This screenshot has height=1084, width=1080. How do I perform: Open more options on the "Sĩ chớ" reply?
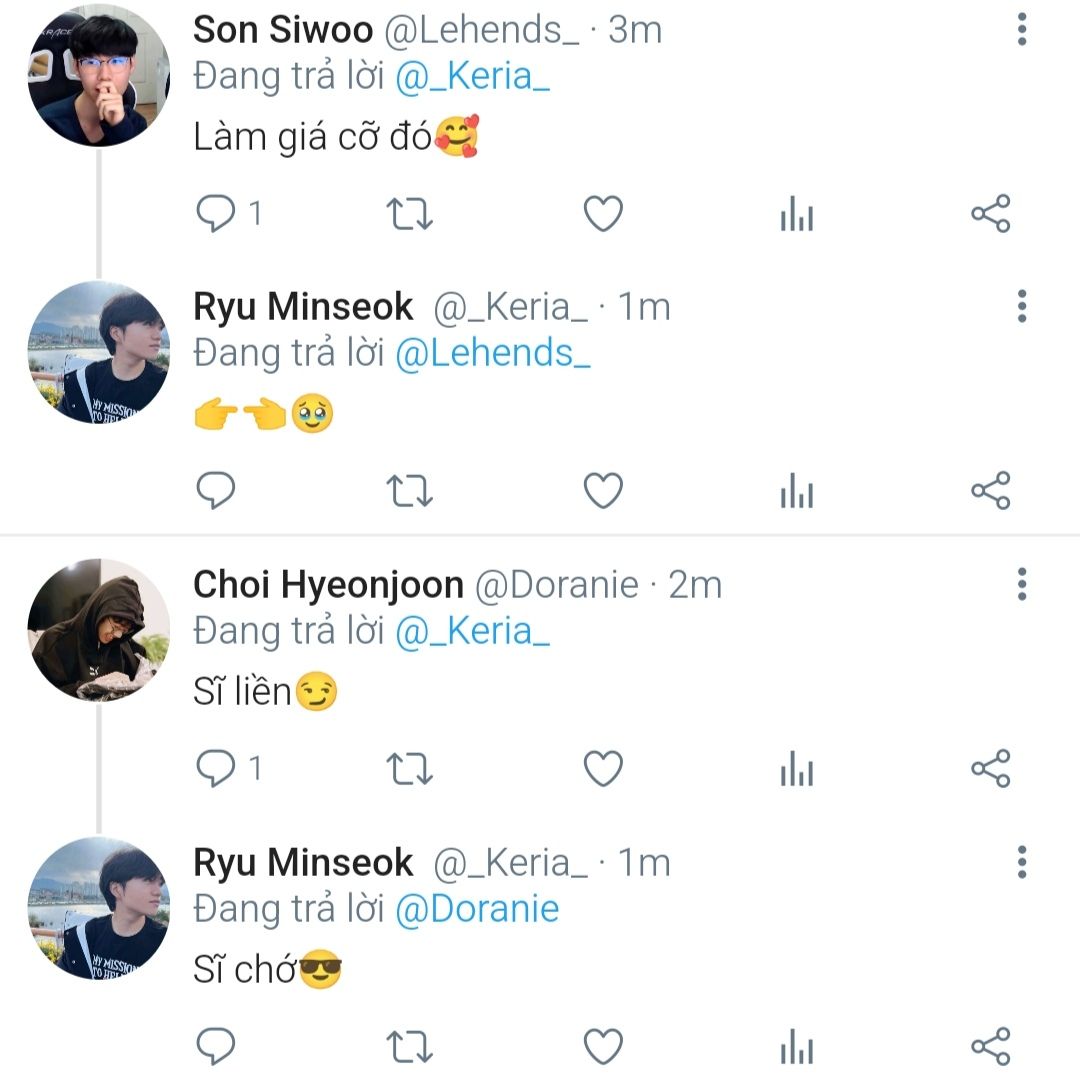coord(1021,861)
